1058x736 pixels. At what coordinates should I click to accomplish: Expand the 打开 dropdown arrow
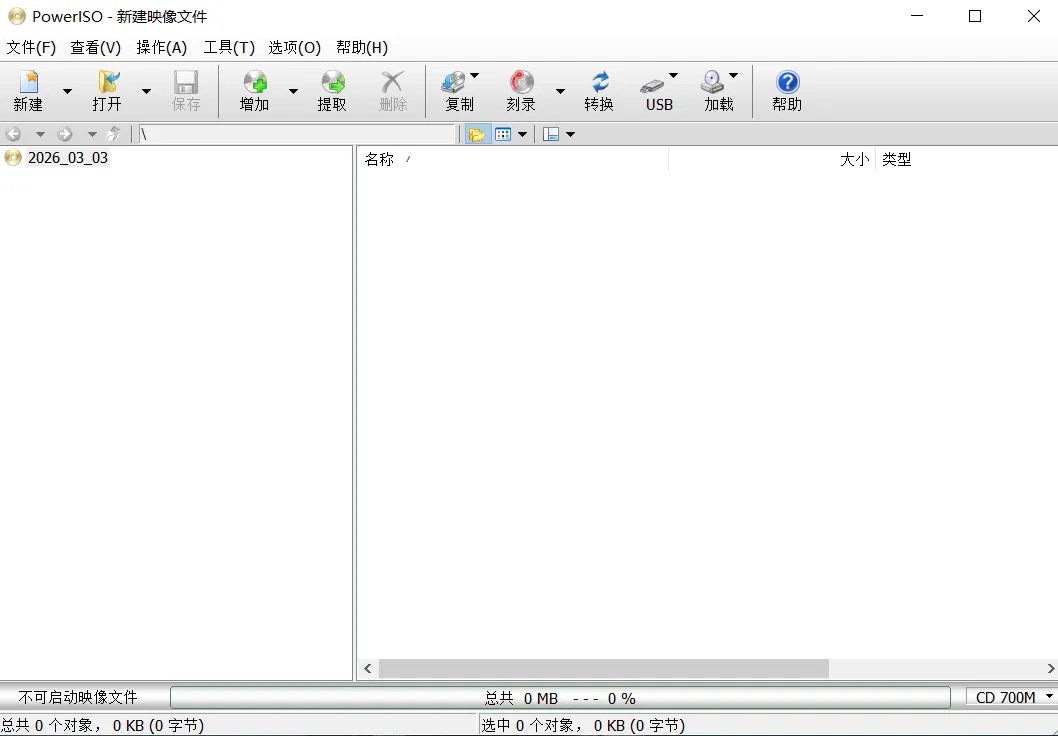146,91
